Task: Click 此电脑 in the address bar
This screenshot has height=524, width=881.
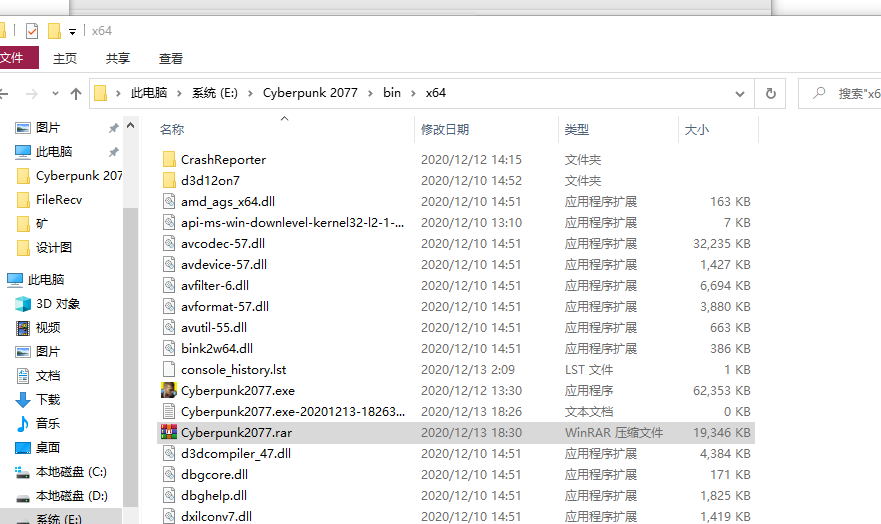Action: (x=149, y=93)
